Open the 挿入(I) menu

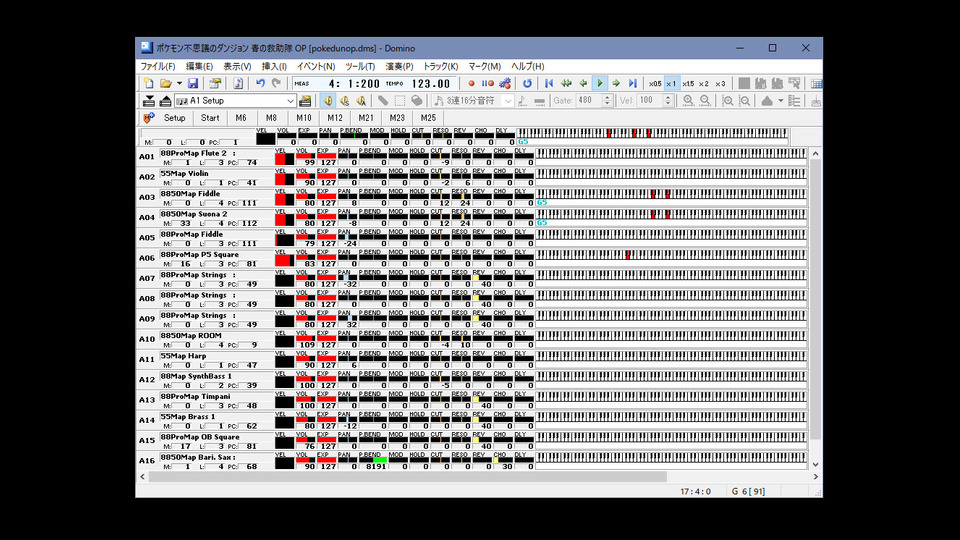coord(274,66)
